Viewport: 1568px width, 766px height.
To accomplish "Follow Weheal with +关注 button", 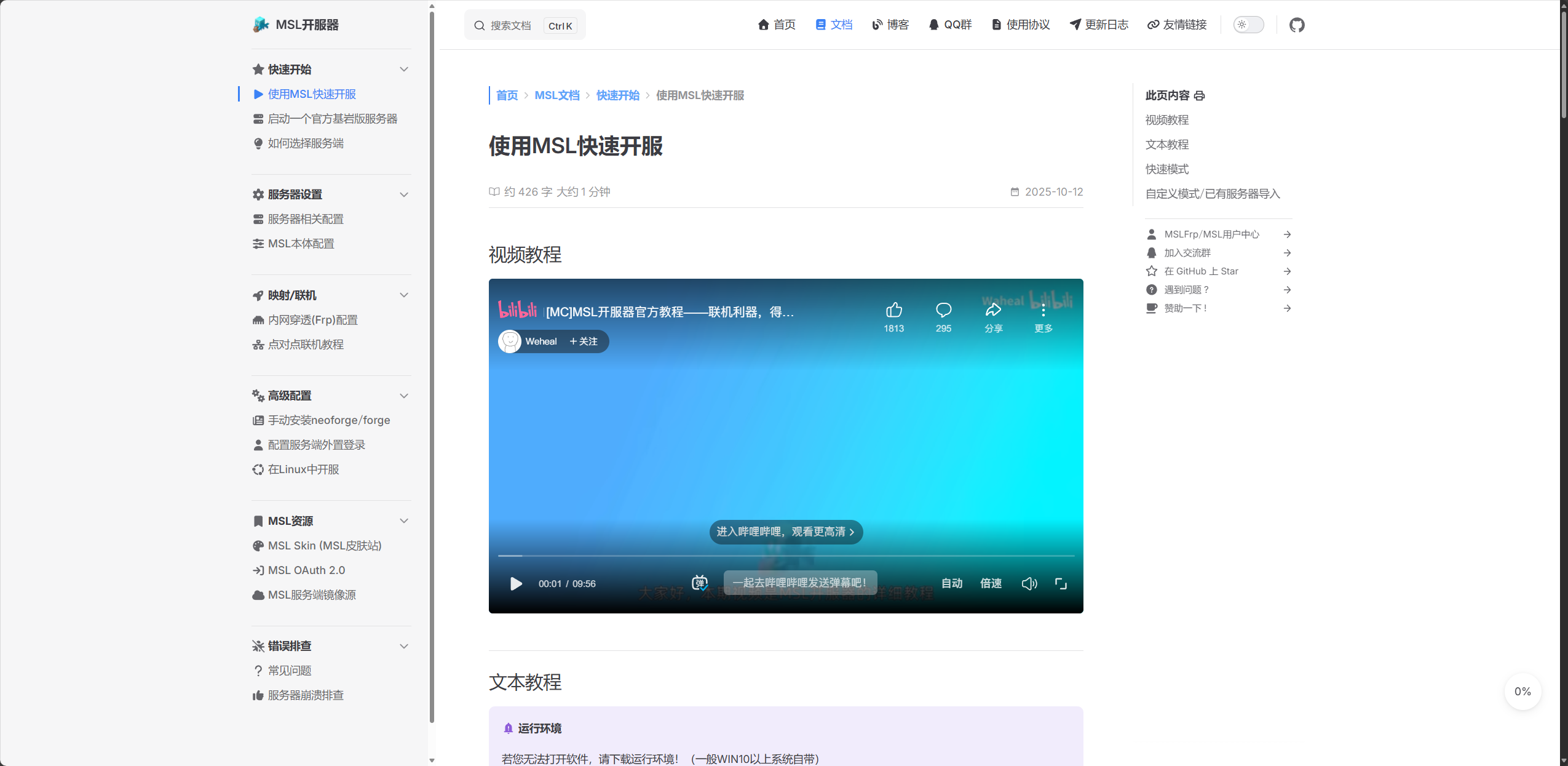I will point(583,341).
